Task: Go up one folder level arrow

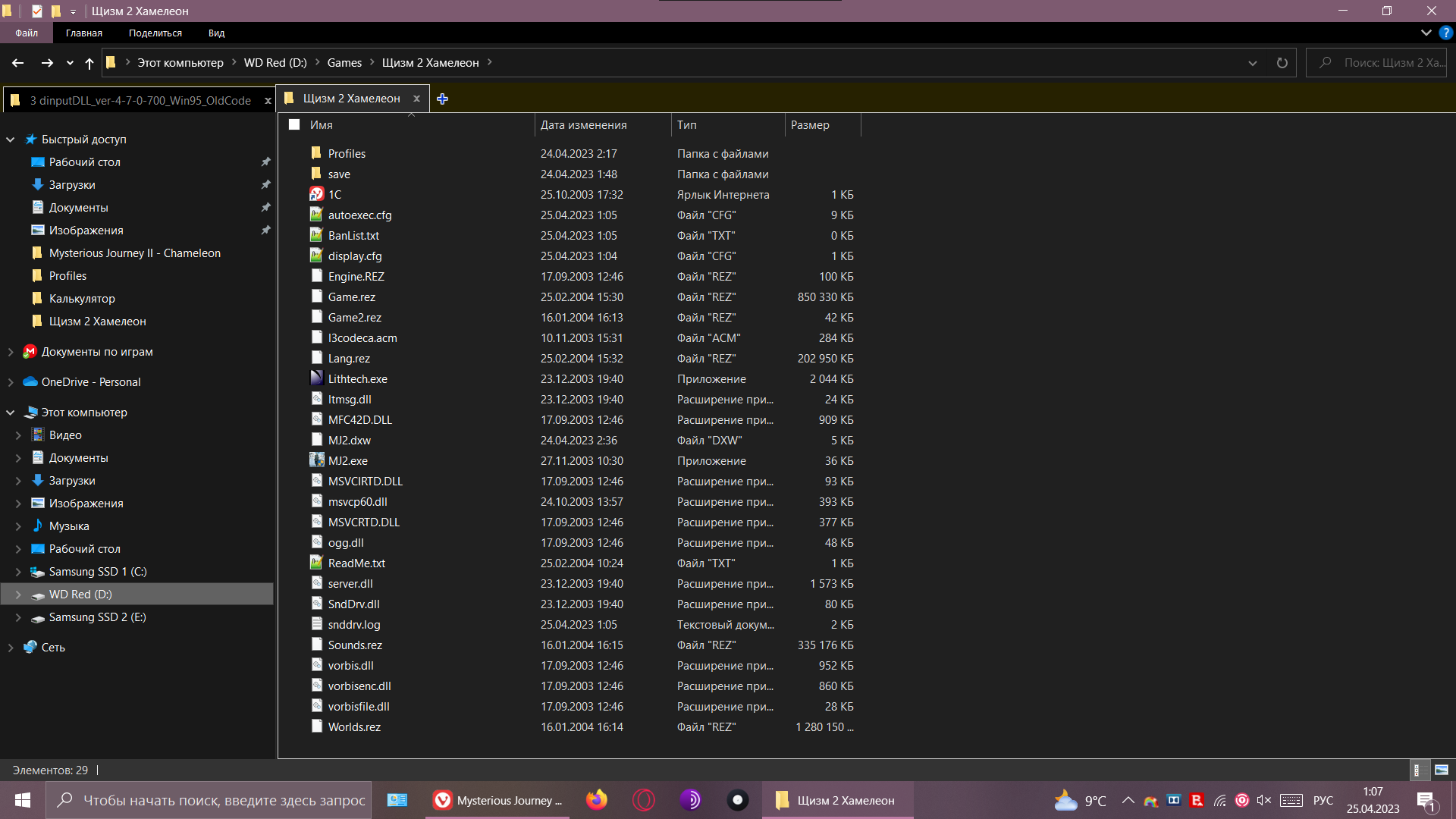Action: pos(89,63)
